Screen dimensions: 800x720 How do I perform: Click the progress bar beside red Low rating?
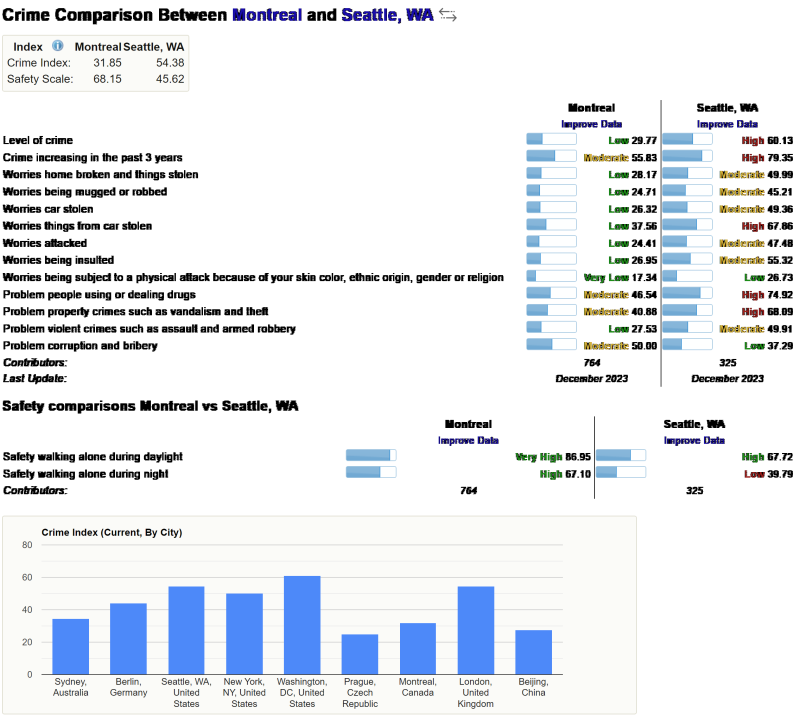[620, 473]
